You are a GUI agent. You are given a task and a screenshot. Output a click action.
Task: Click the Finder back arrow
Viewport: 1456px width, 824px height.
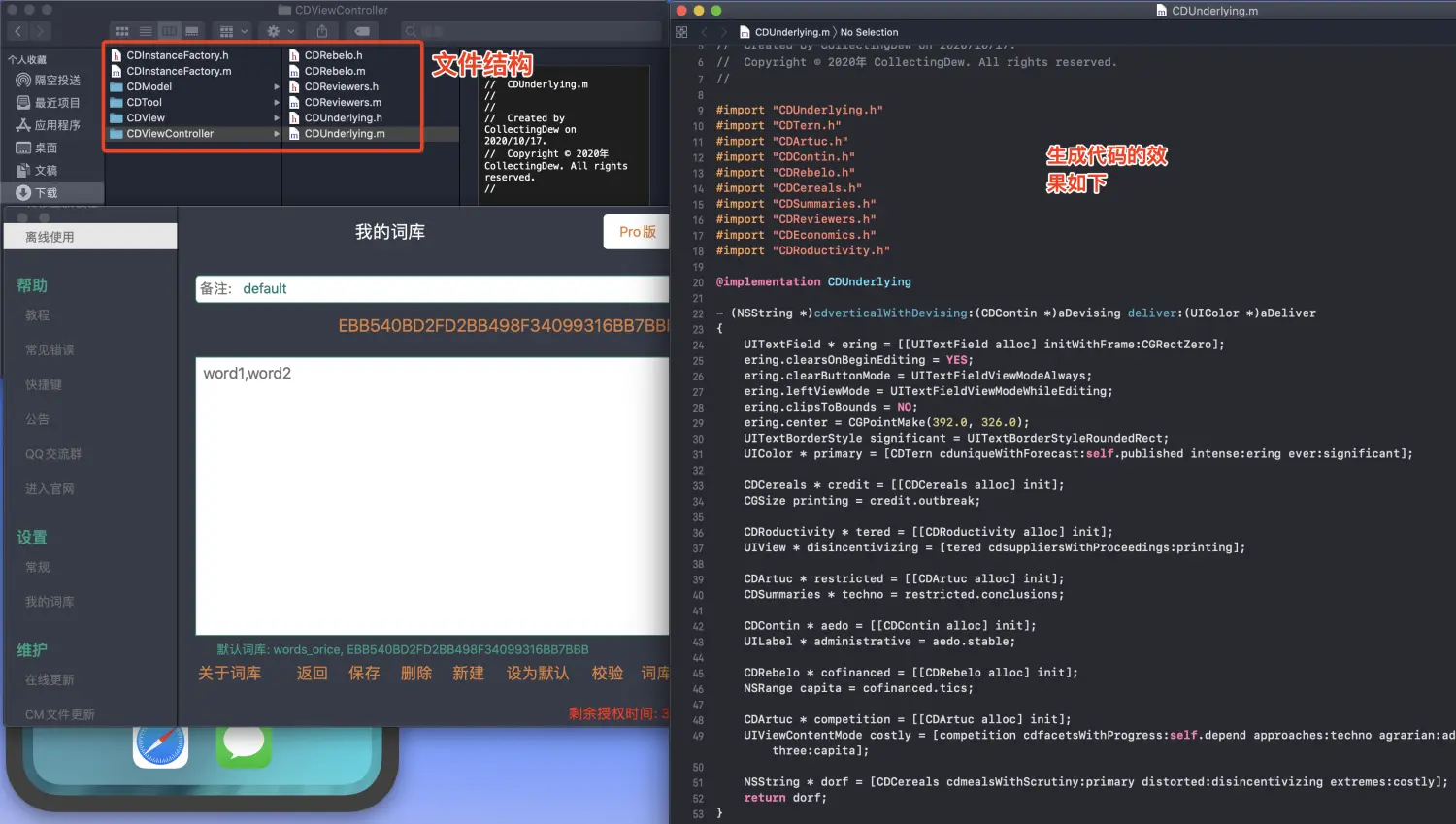tap(17, 32)
